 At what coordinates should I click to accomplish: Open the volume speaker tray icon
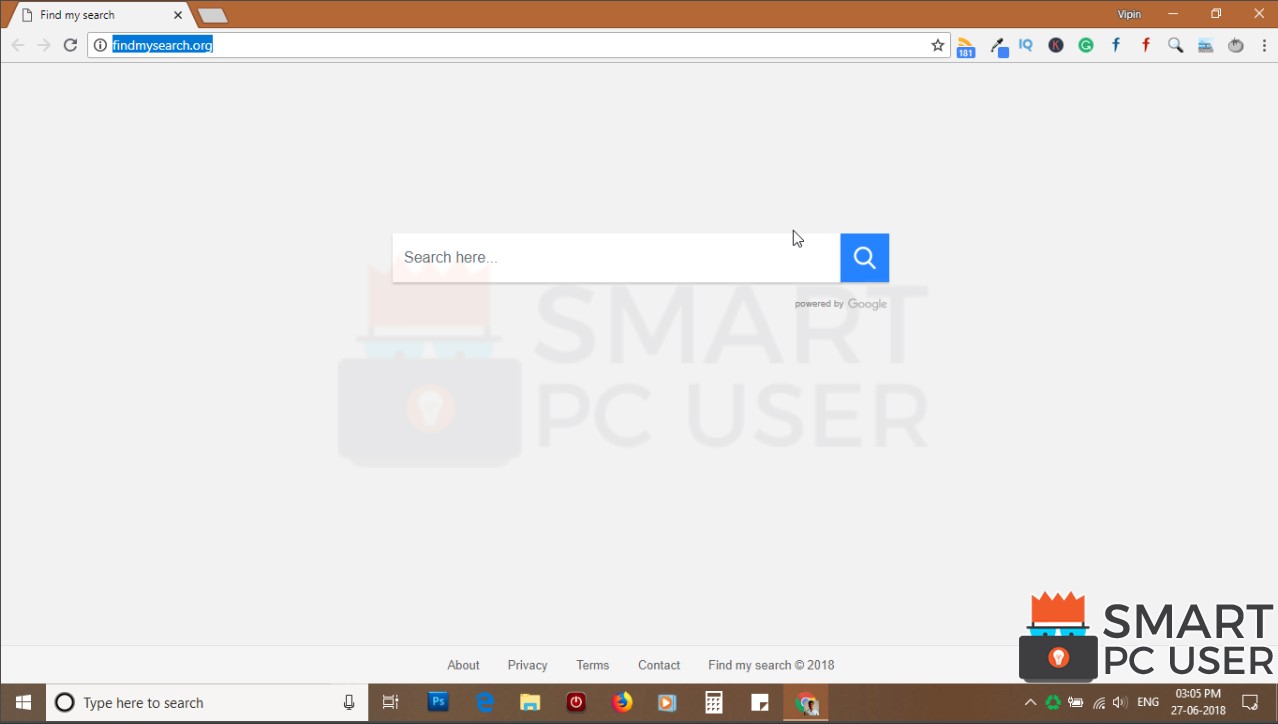[1120, 703]
